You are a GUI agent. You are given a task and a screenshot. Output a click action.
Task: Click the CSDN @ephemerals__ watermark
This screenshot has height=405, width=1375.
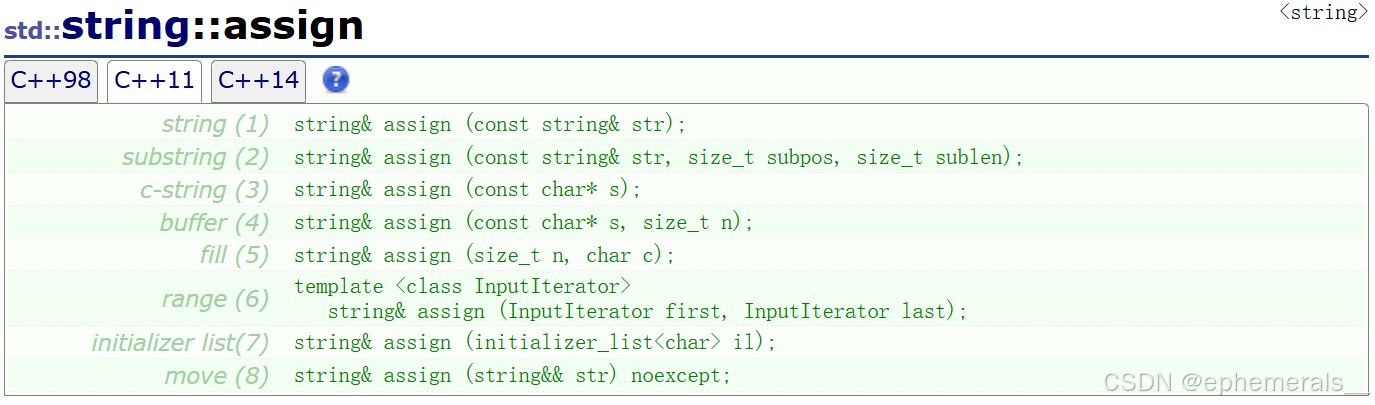pyautogui.click(x=1233, y=383)
